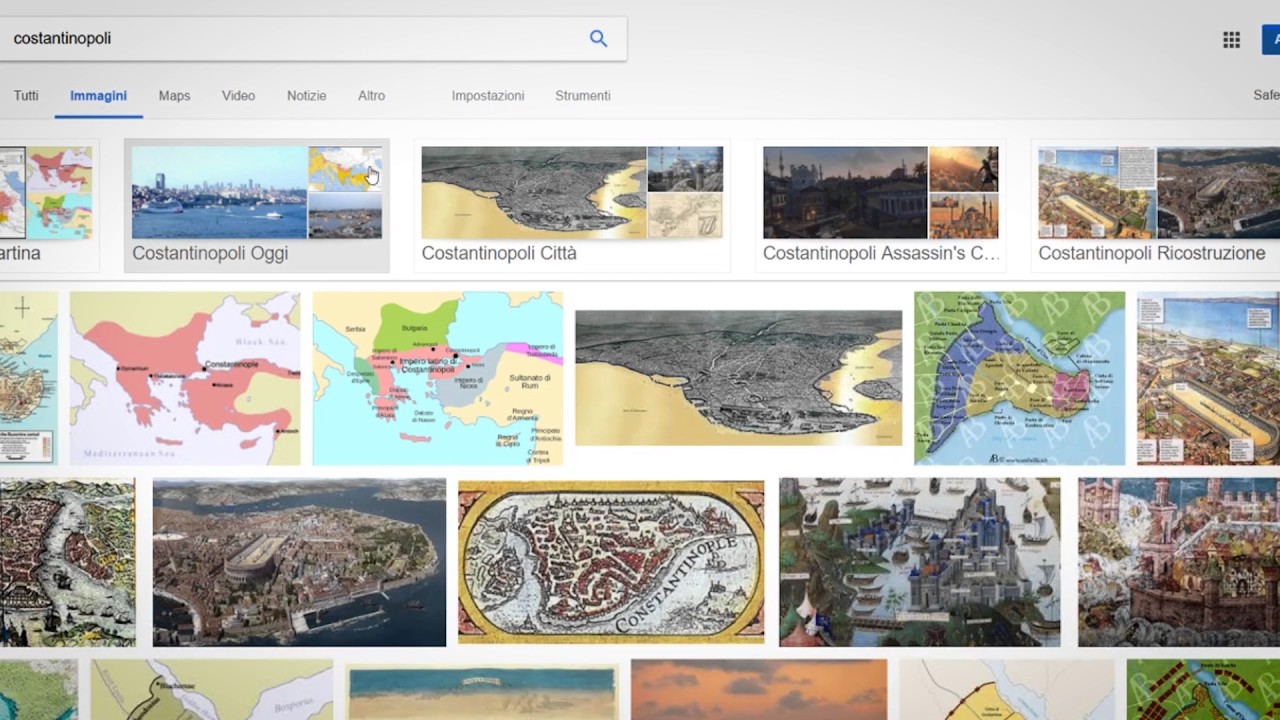Open the sandy beach and sea image

tap(482, 693)
